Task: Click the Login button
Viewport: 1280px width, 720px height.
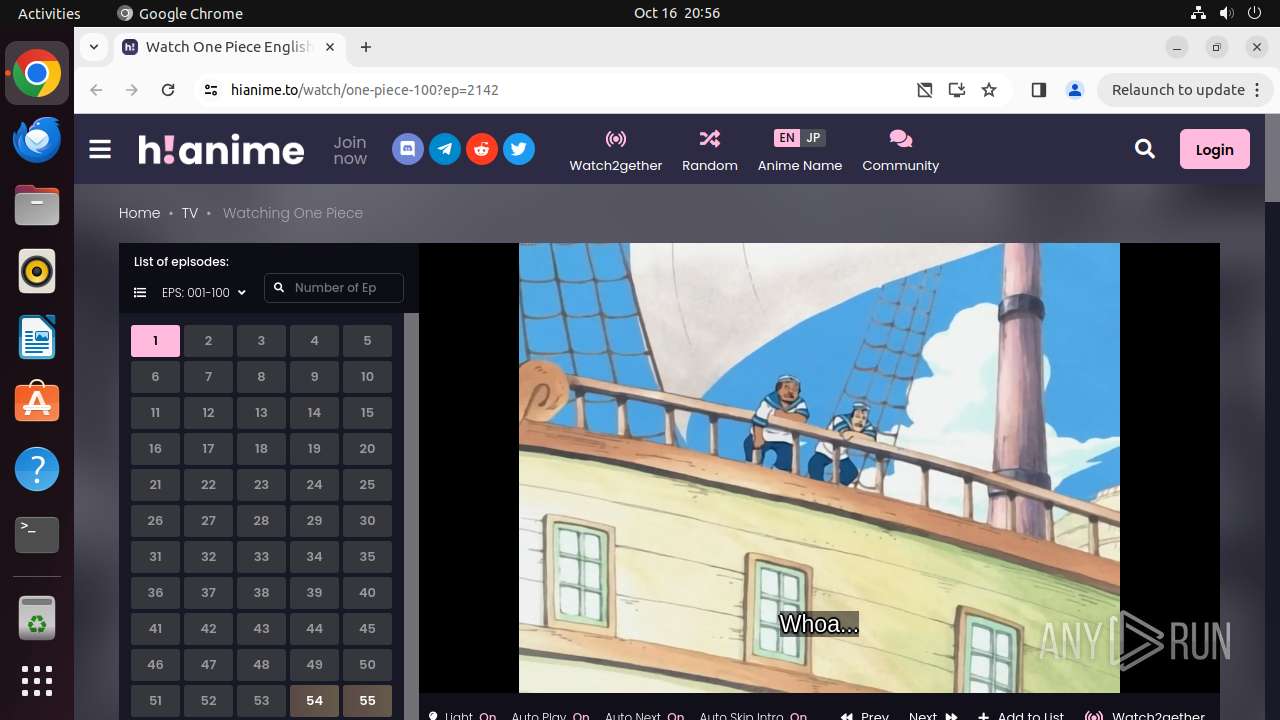Action: pos(1214,149)
